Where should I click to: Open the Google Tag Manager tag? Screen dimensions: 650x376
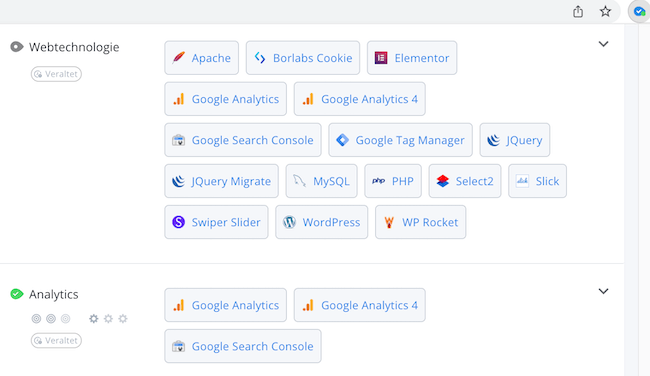400,140
